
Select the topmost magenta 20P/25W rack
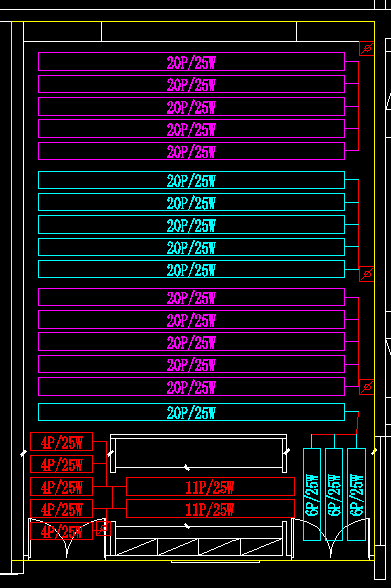click(192, 62)
